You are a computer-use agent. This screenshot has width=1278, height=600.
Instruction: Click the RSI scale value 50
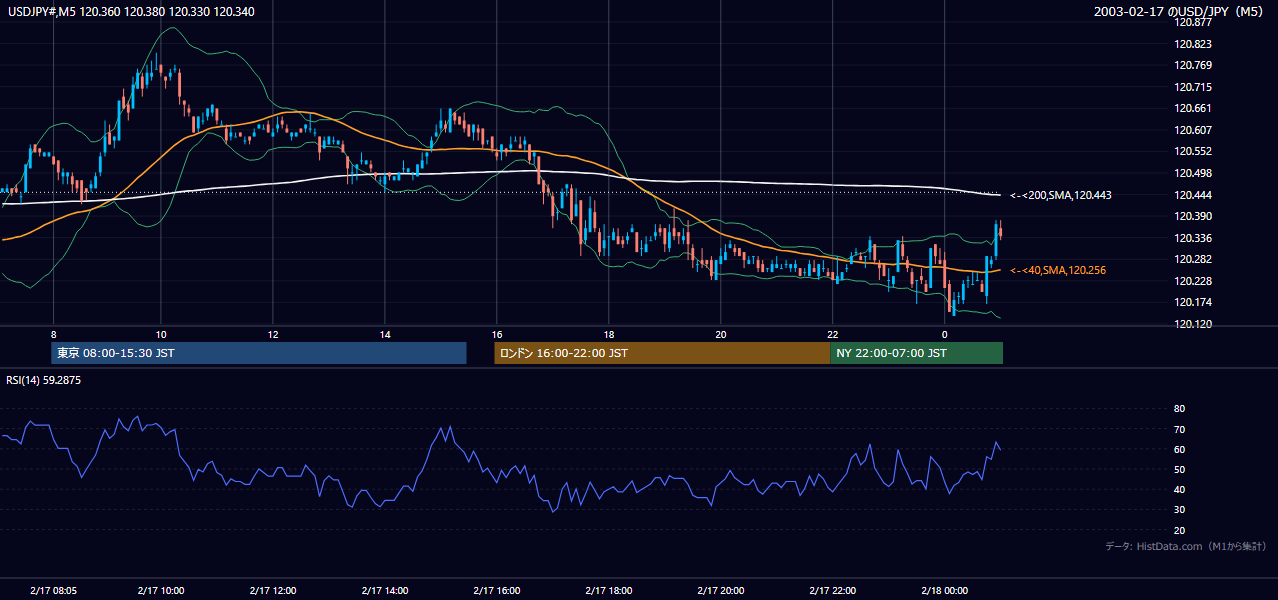pos(1179,470)
